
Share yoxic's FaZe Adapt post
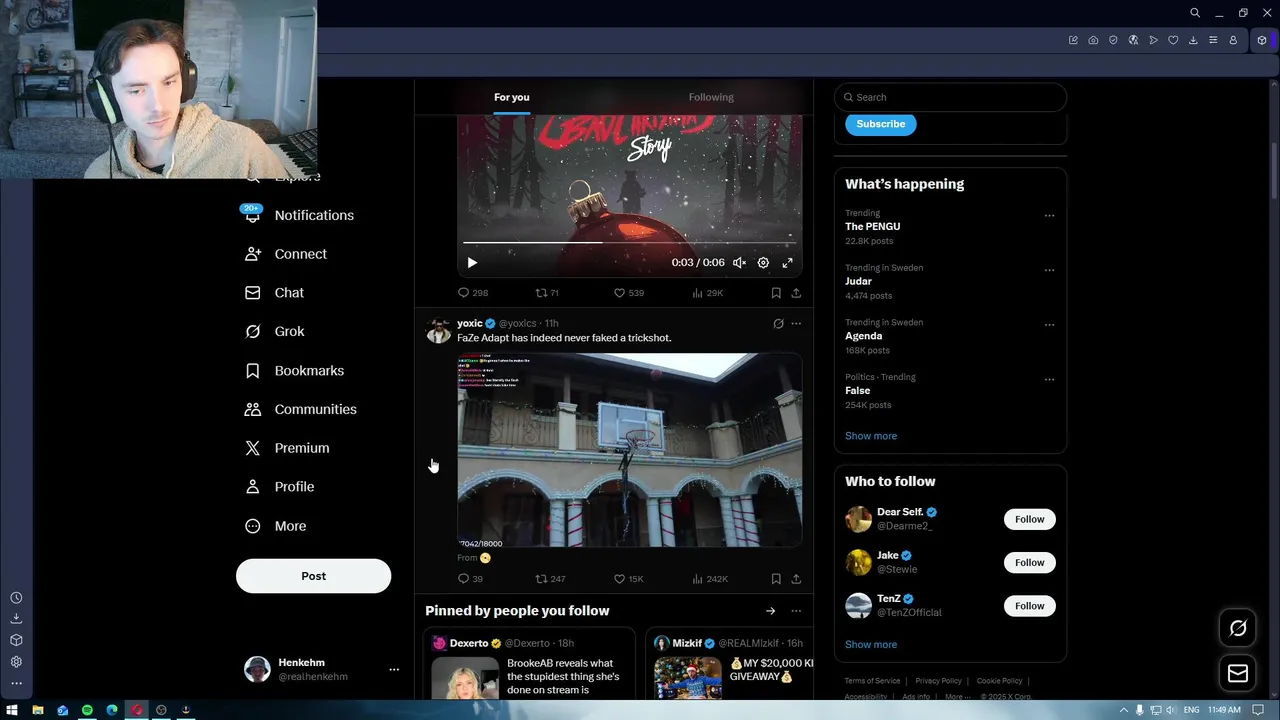[796, 579]
